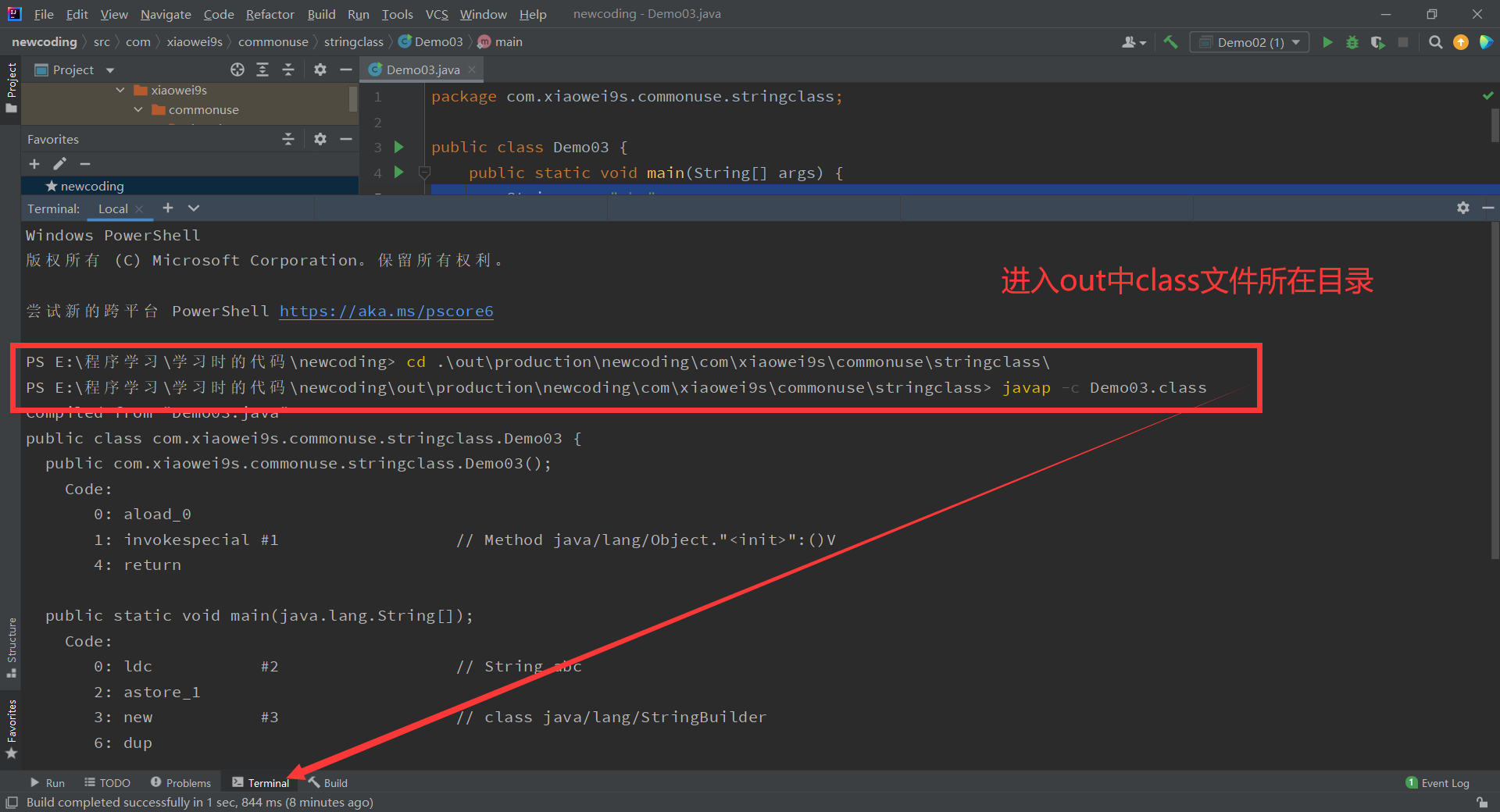Image resolution: width=1500 pixels, height=812 pixels.
Task: Start debugging with the bug icon
Action: point(1352,42)
